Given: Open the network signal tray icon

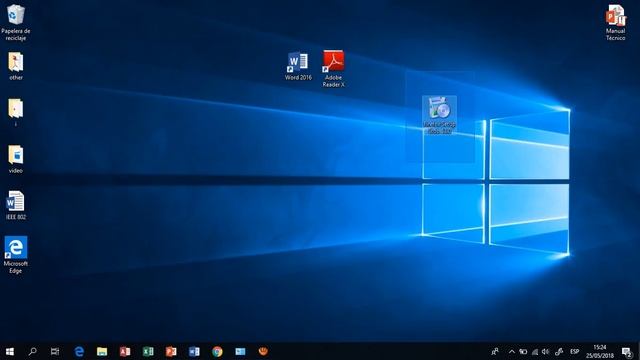Looking at the screenshot, I should [535, 351].
